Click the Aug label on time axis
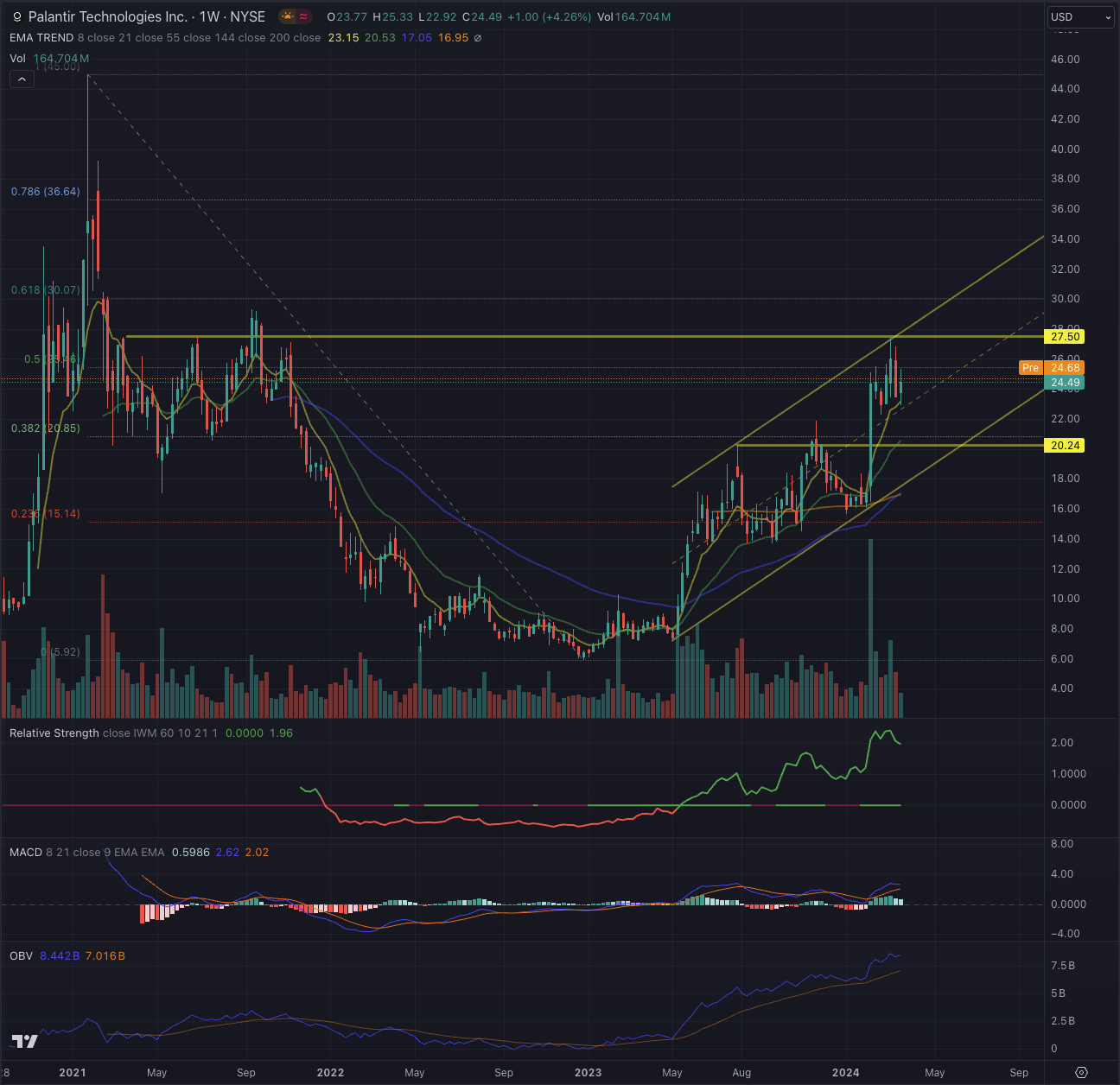The width and height of the screenshot is (1120, 1085). click(x=741, y=1073)
